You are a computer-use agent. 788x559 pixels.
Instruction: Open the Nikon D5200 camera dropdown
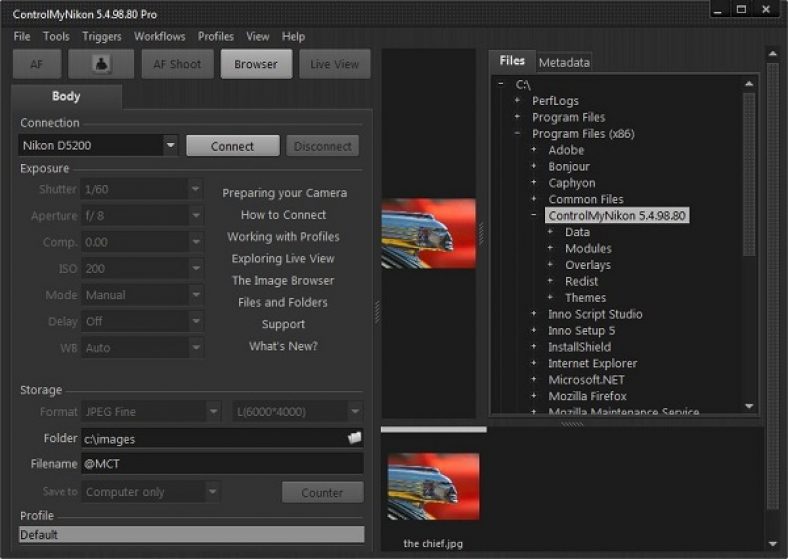(x=170, y=146)
